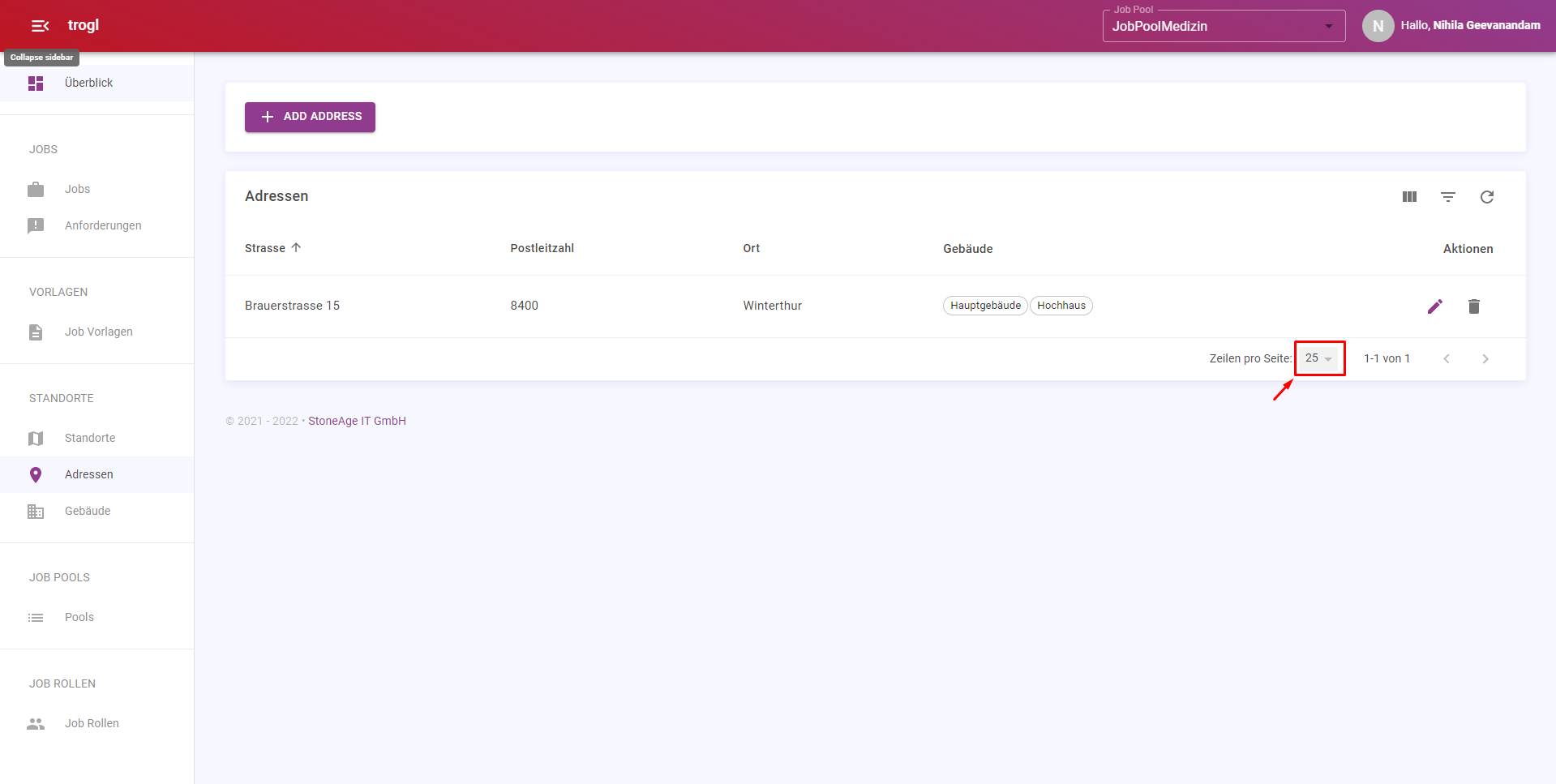Open Job Vorlagen in sidebar
Screen dimensions: 1556x784
[x=96, y=332]
